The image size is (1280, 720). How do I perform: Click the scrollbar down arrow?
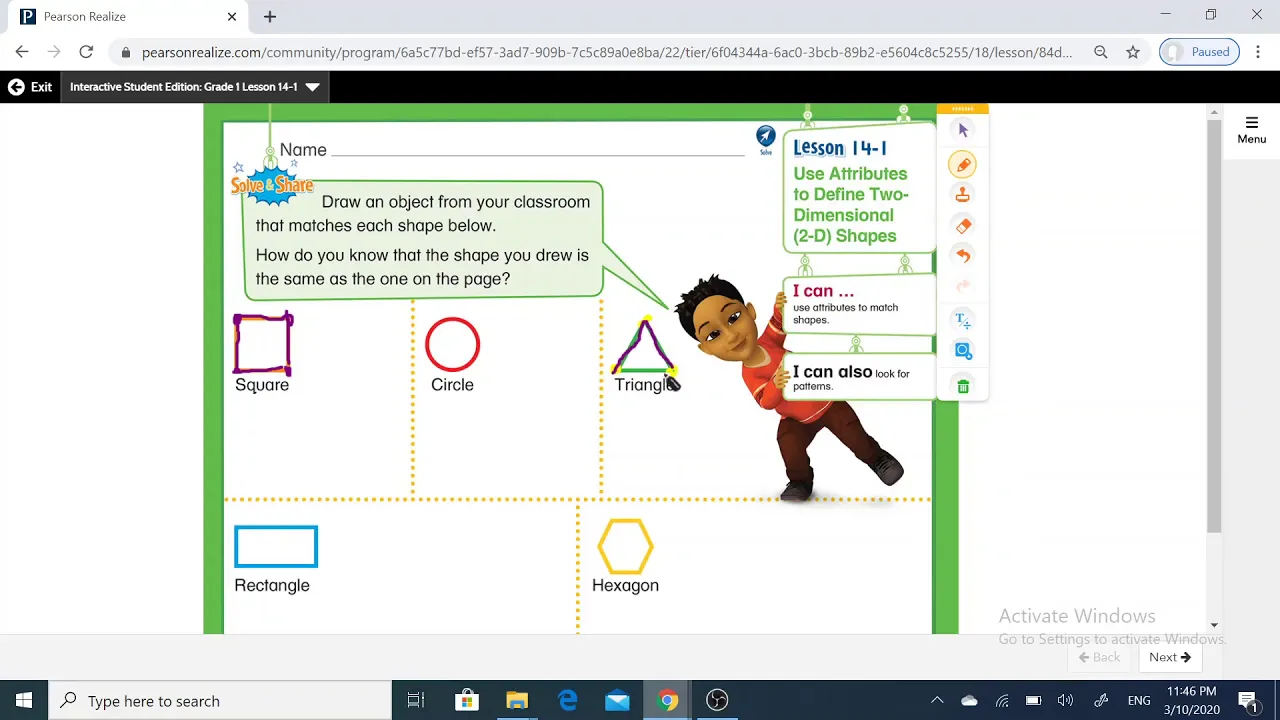pos(1214,626)
